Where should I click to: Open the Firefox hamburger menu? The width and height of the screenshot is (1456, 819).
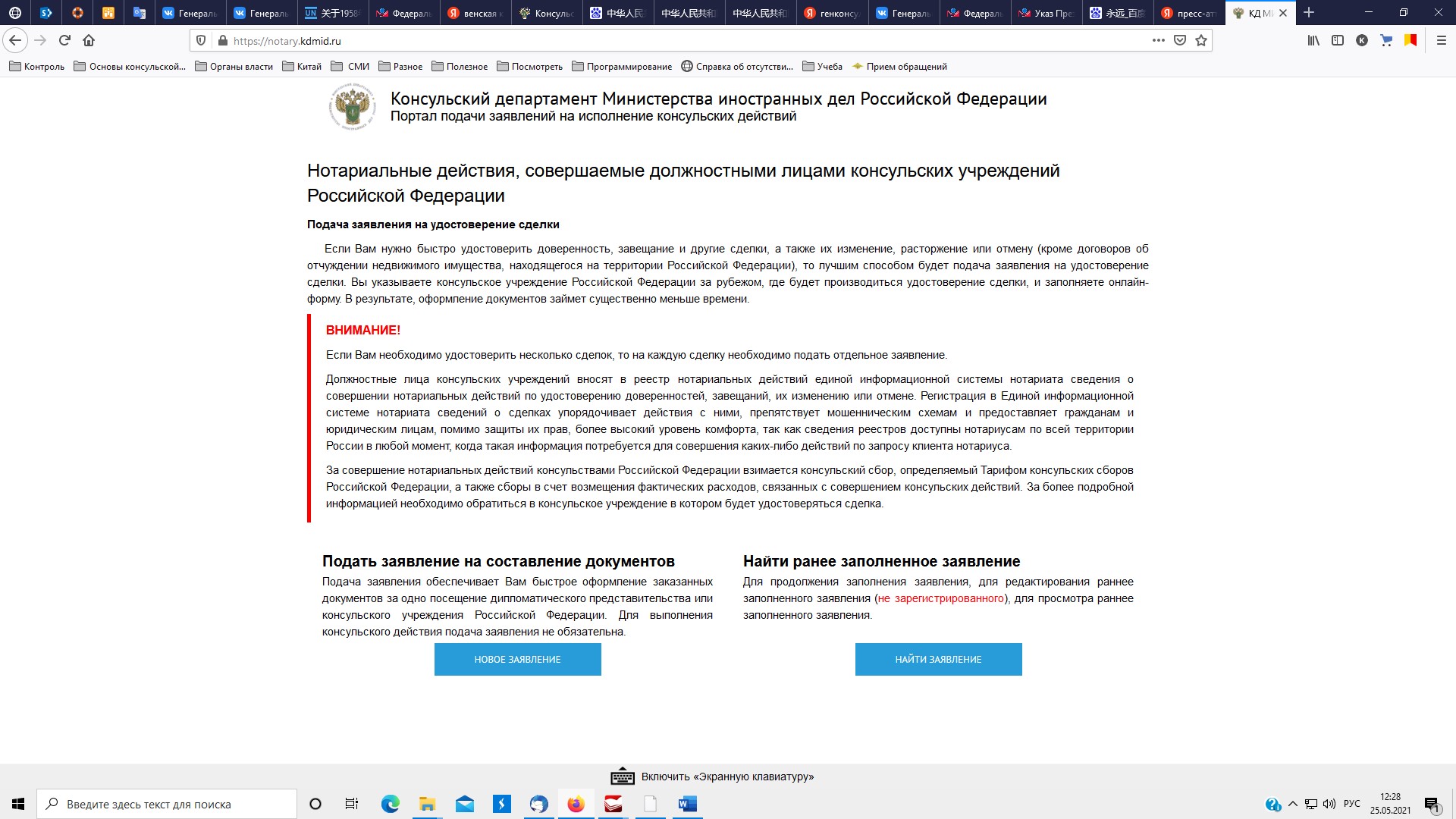[1442, 40]
